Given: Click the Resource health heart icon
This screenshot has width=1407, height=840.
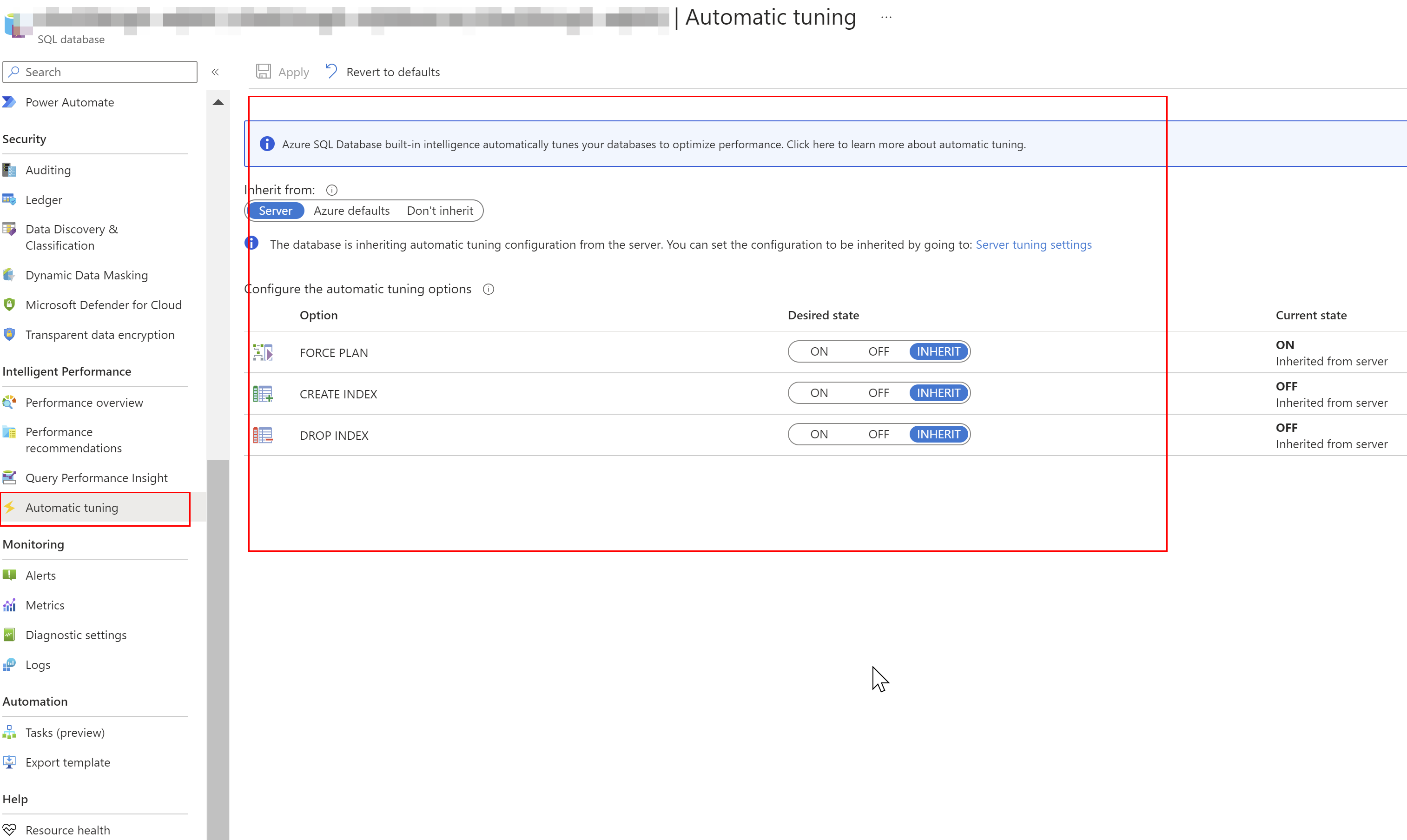Looking at the screenshot, I should (9, 830).
